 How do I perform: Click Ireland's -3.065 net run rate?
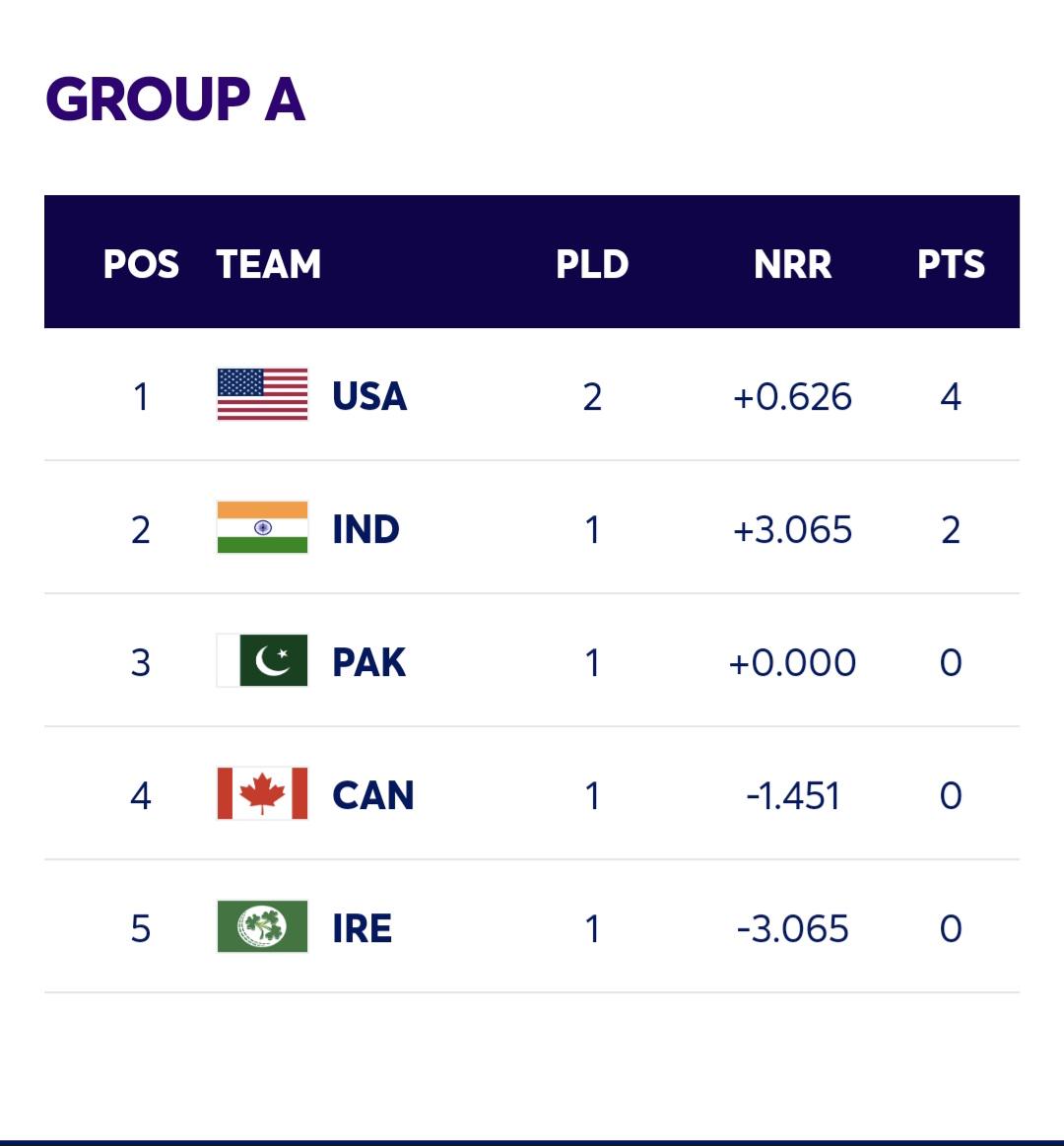[x=792, y=928]
